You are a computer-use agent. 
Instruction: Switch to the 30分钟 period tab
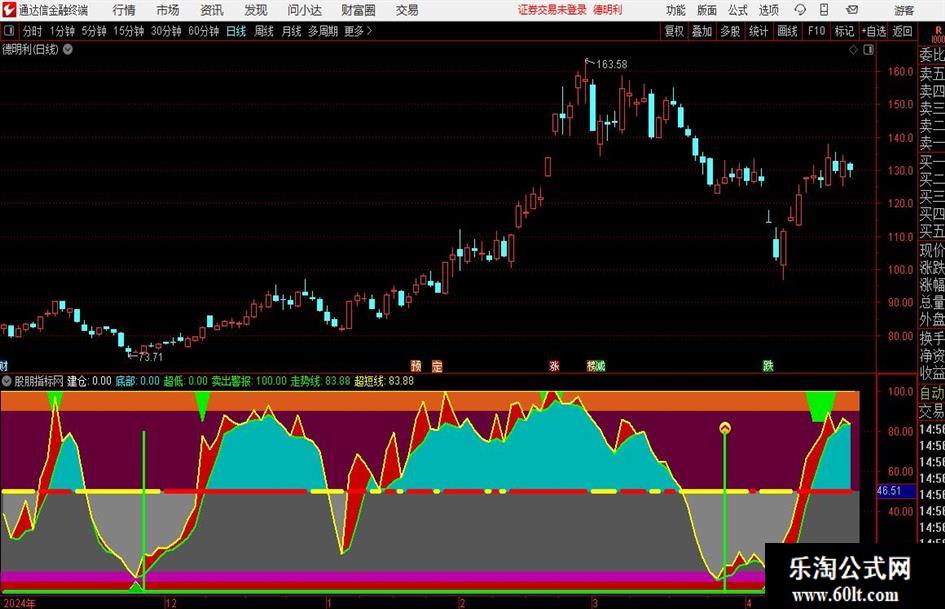(x=166, y=31)
